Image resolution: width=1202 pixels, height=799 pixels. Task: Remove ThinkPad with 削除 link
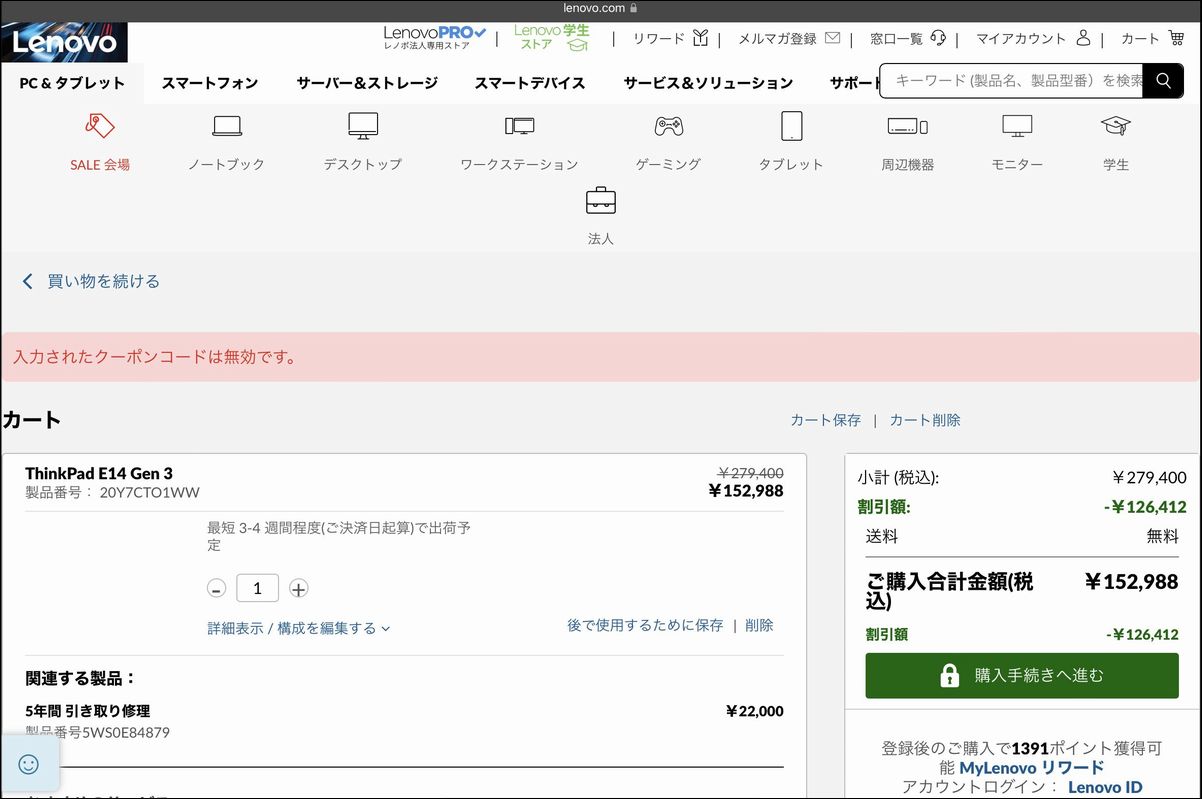(759, 625)
